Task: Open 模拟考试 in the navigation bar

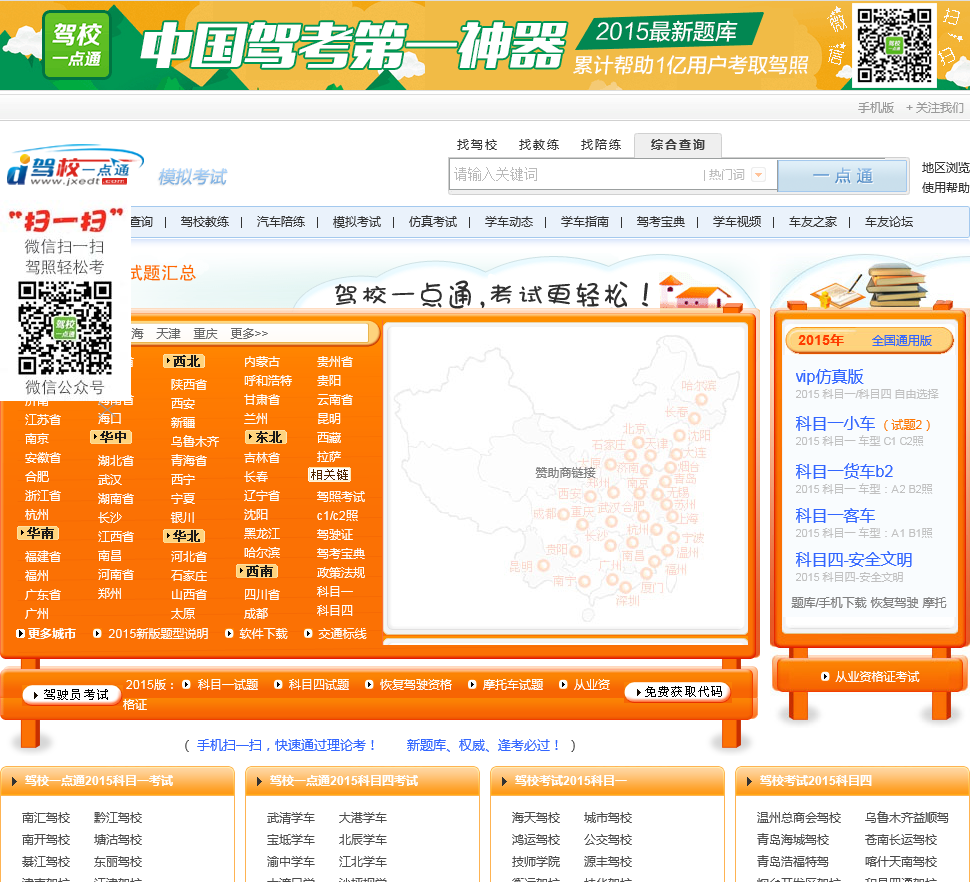Action: [357, 221]
